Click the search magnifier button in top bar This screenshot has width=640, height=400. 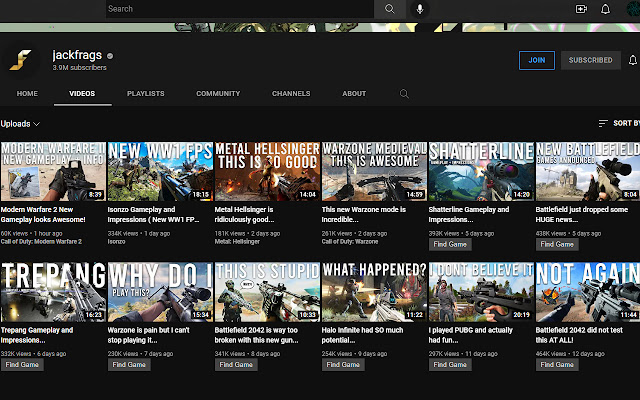click(x=390, y=9)
